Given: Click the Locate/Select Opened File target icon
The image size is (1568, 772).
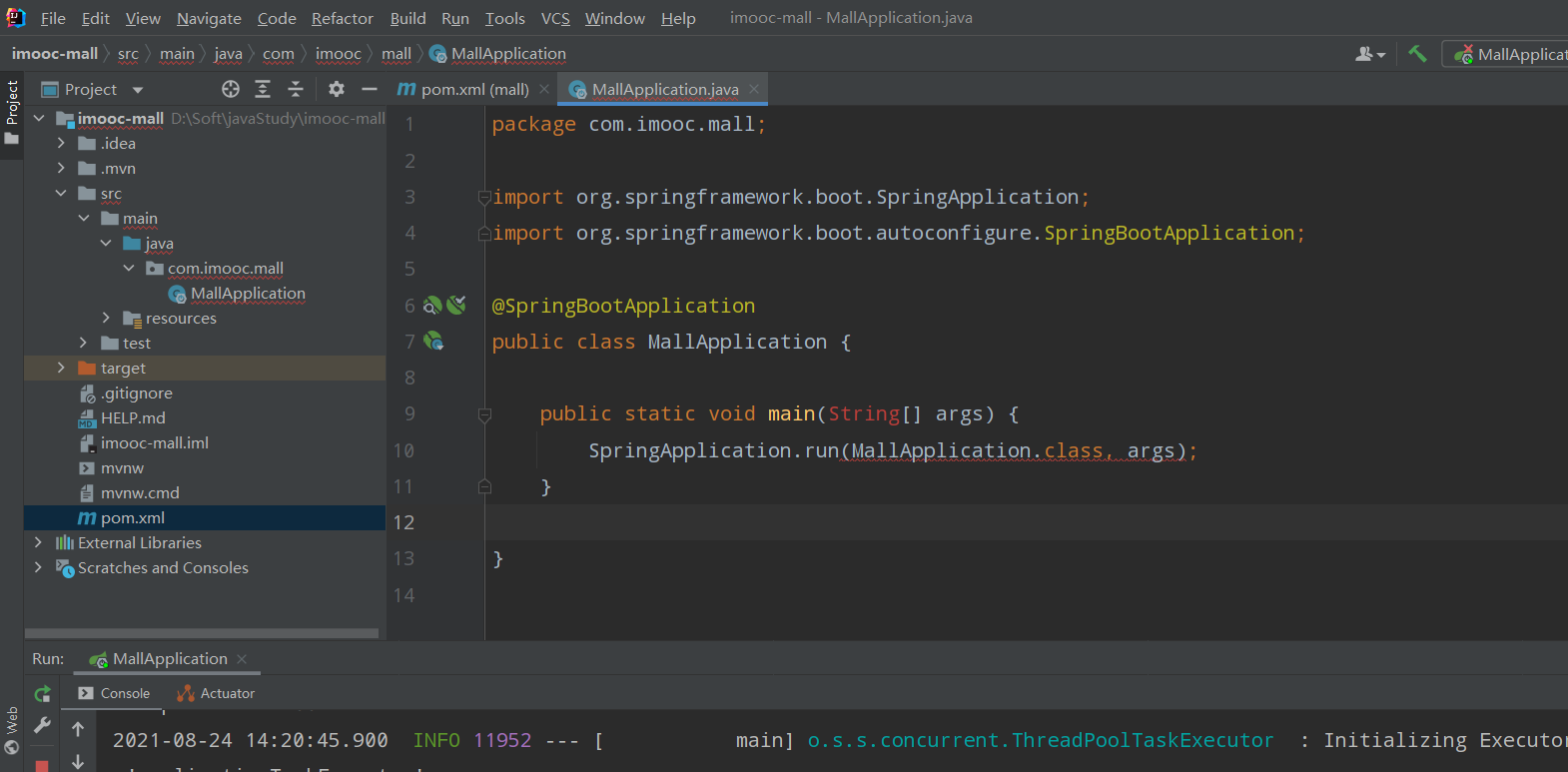Looking at the screenshot, I should click(231, 89).
